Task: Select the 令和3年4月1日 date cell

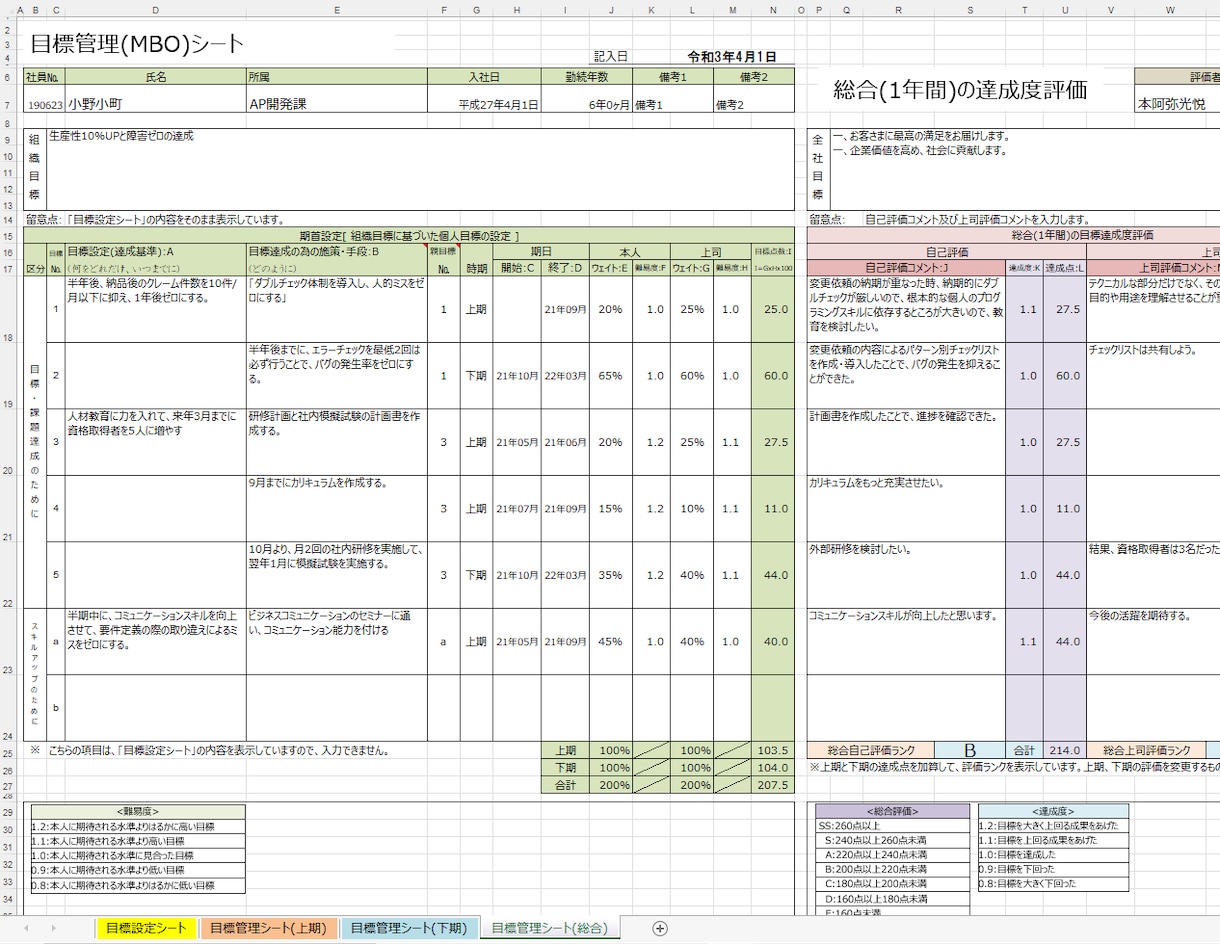Action: [732, 57]
